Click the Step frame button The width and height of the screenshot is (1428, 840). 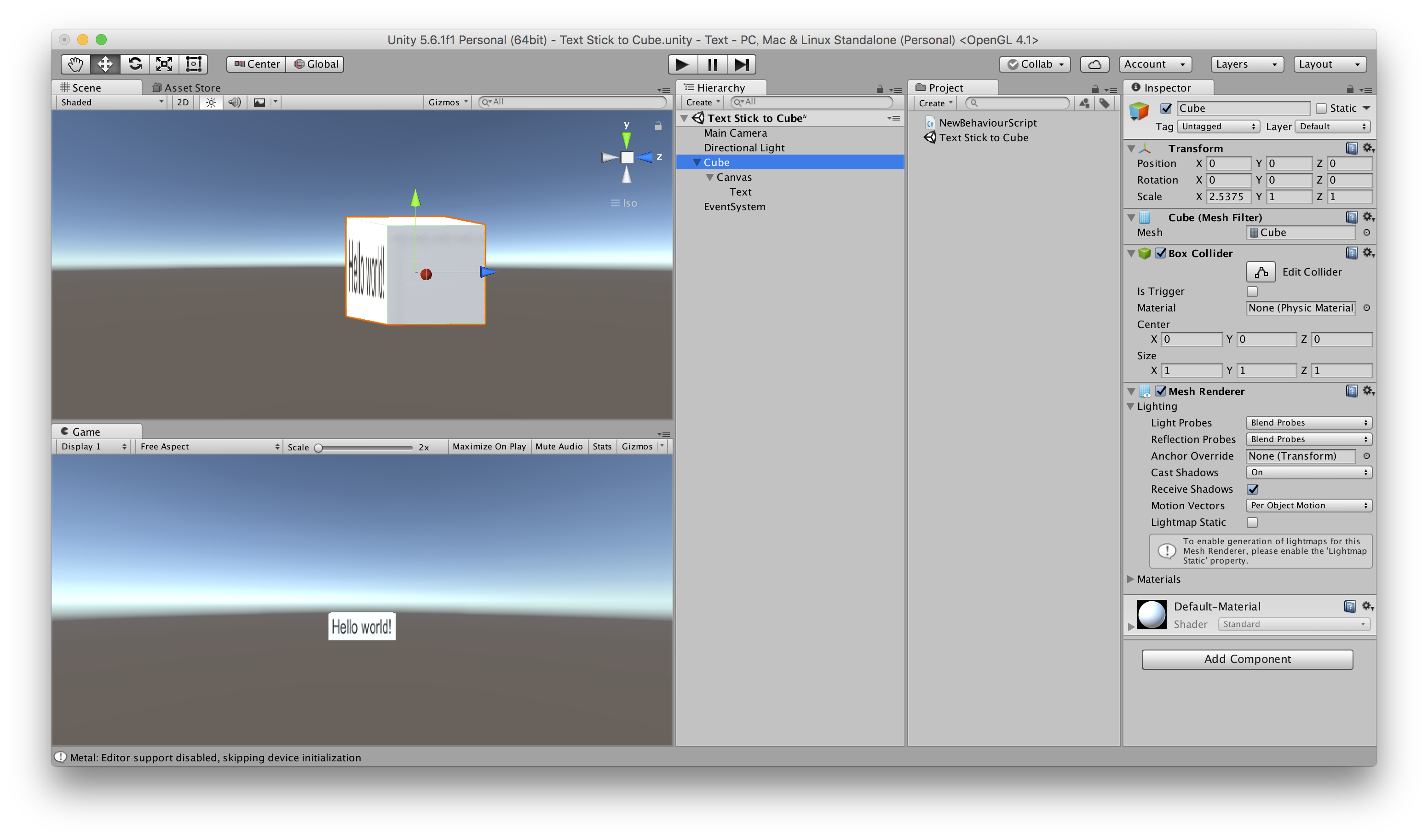coord(742,64)
